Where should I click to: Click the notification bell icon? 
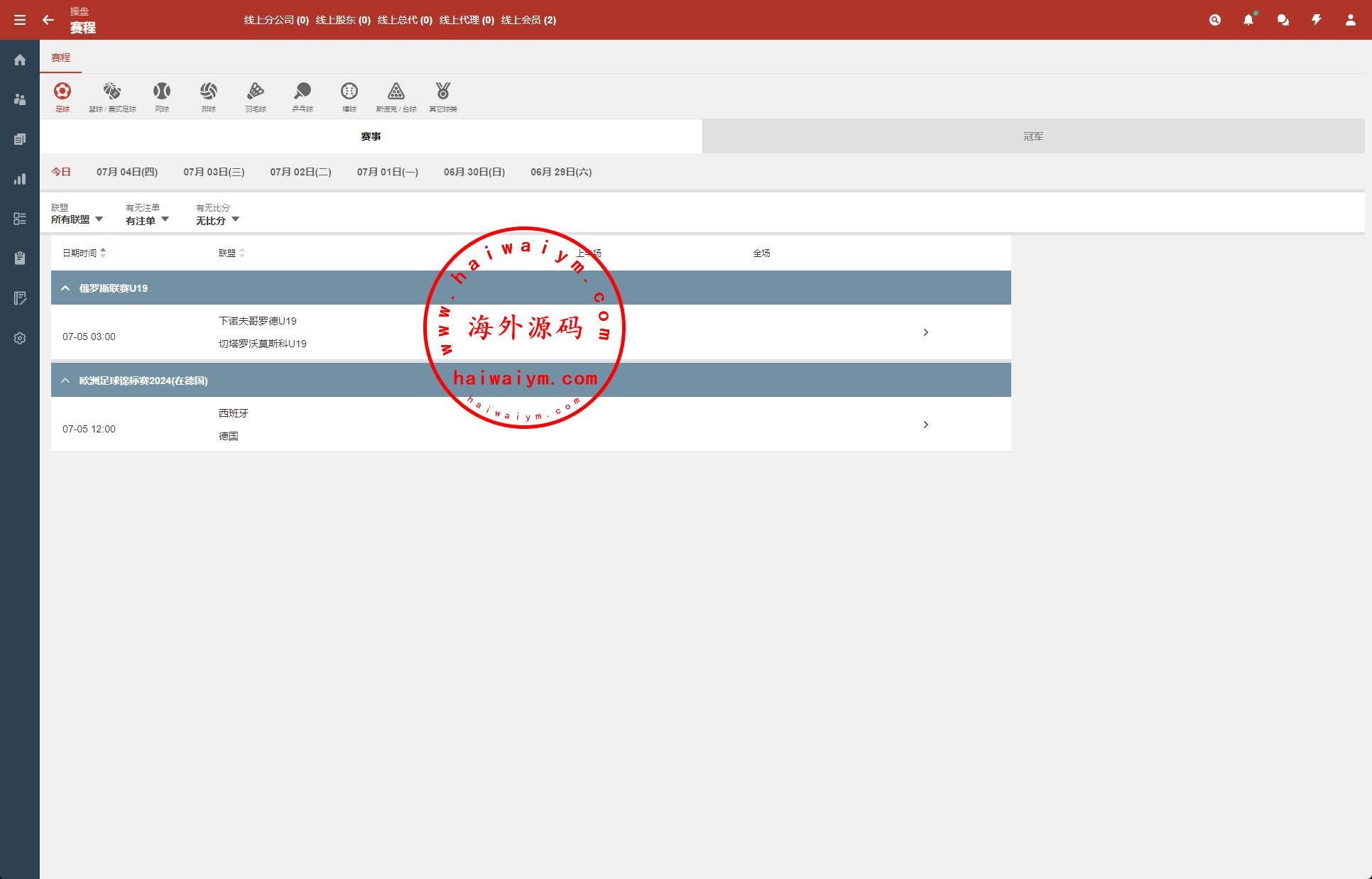pyautogui.click(x=1248, y=20)
